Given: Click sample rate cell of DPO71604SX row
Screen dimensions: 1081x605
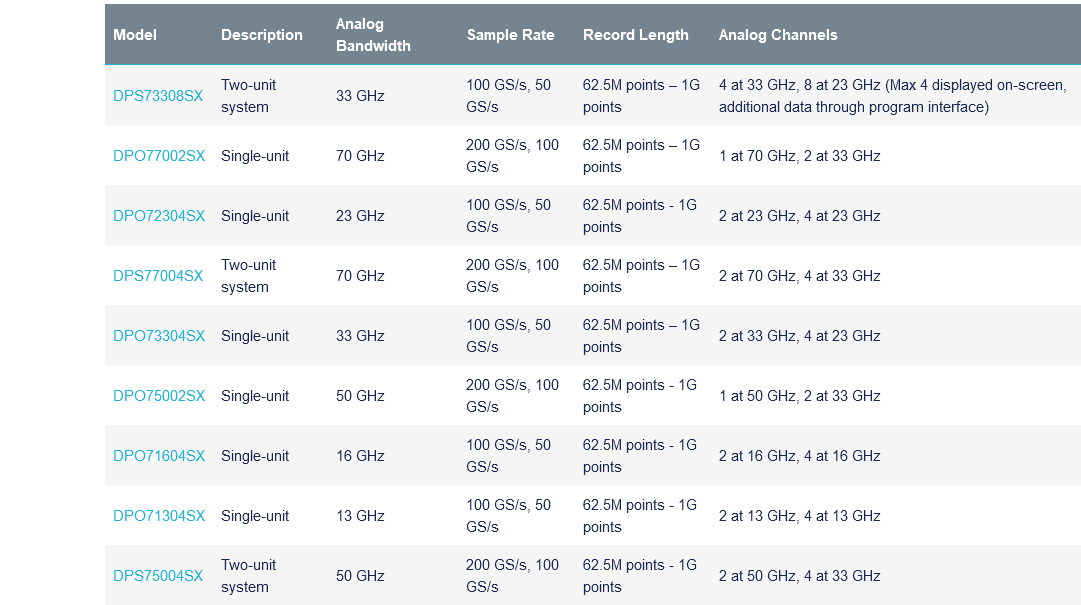Looking at the screenshot, I should point(509,455).
